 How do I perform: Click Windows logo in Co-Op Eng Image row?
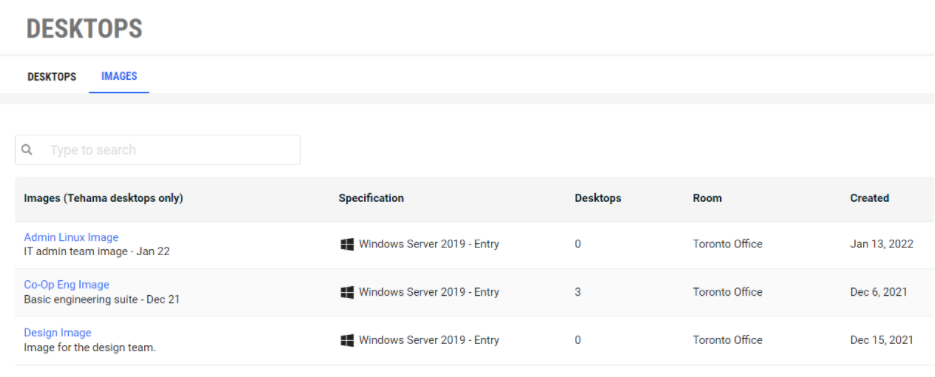[347, 292]
